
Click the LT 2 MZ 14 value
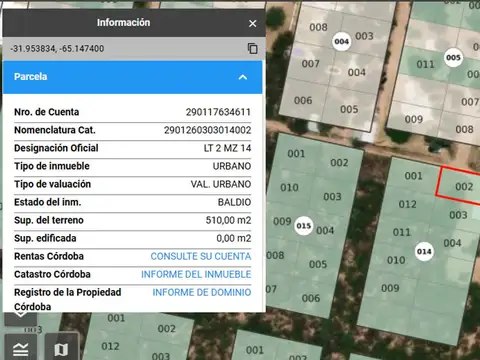[227, 148]
